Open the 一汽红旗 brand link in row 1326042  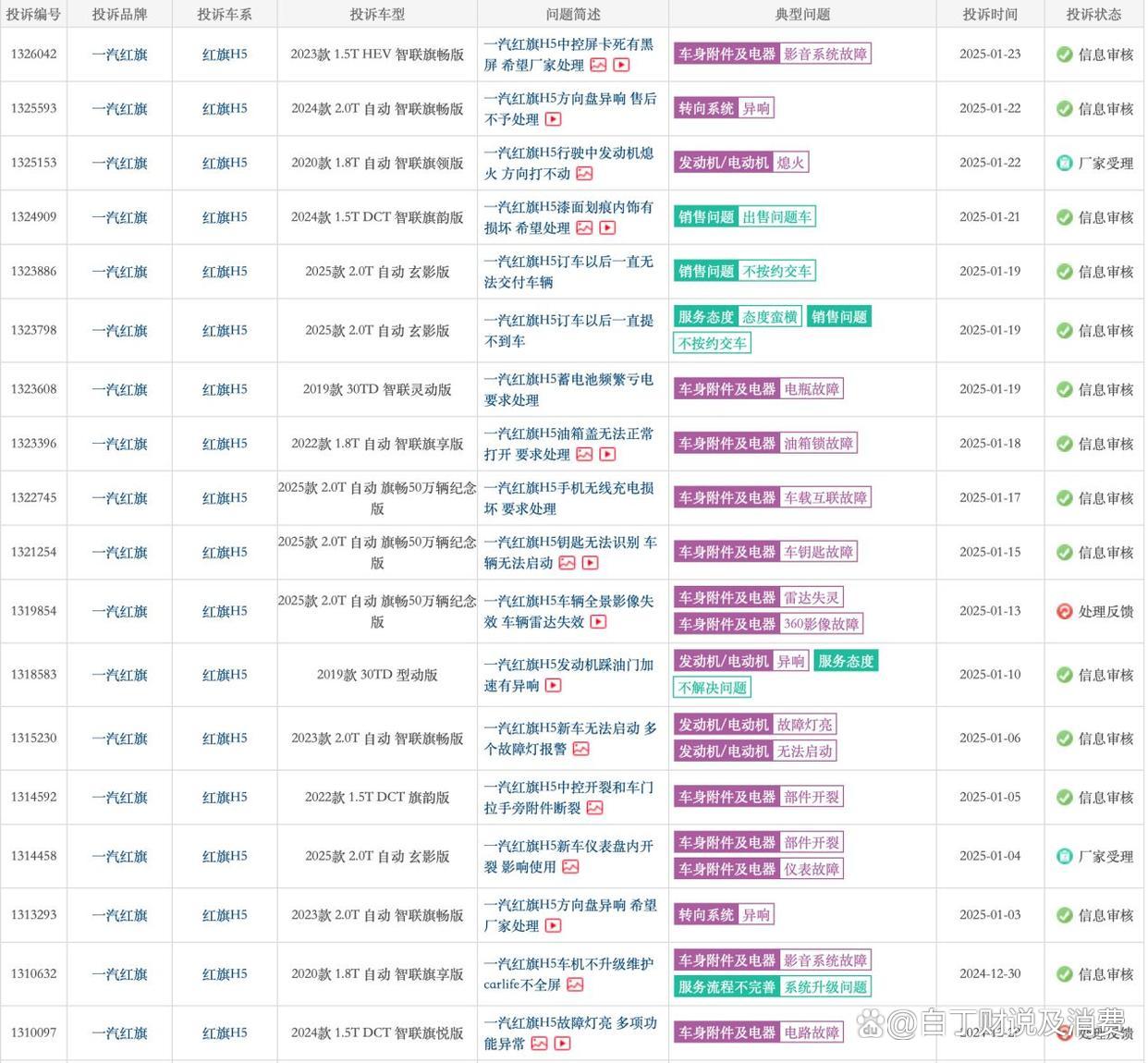click(x=119, y=55)
